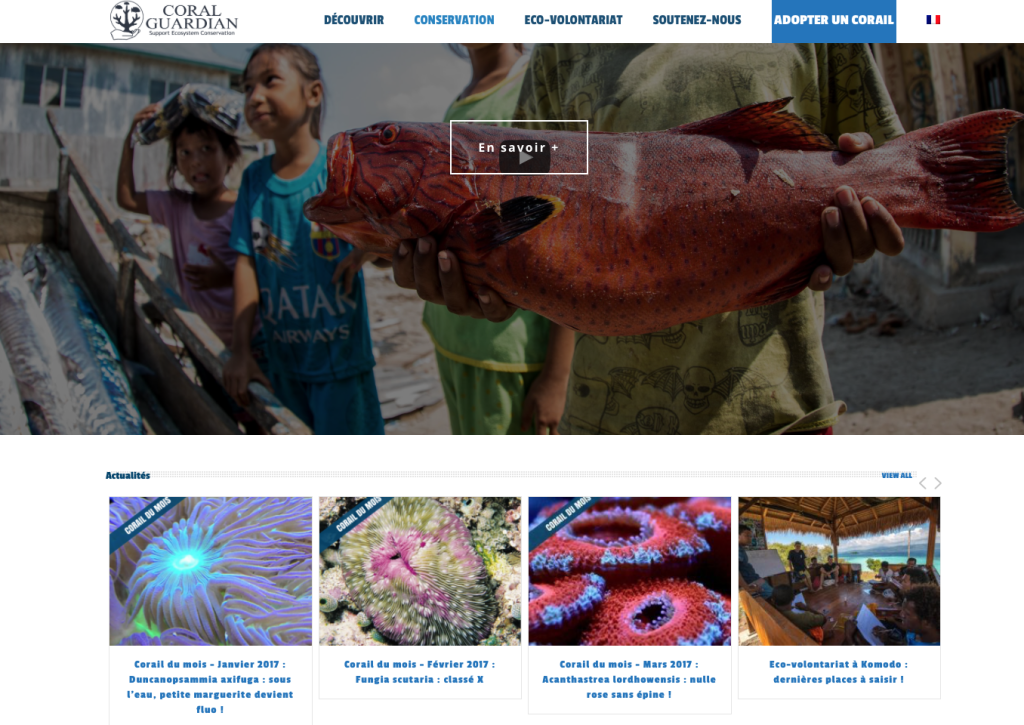
Task: Read Corail du mois Janvier 2017 article
Action: (210, 686)
